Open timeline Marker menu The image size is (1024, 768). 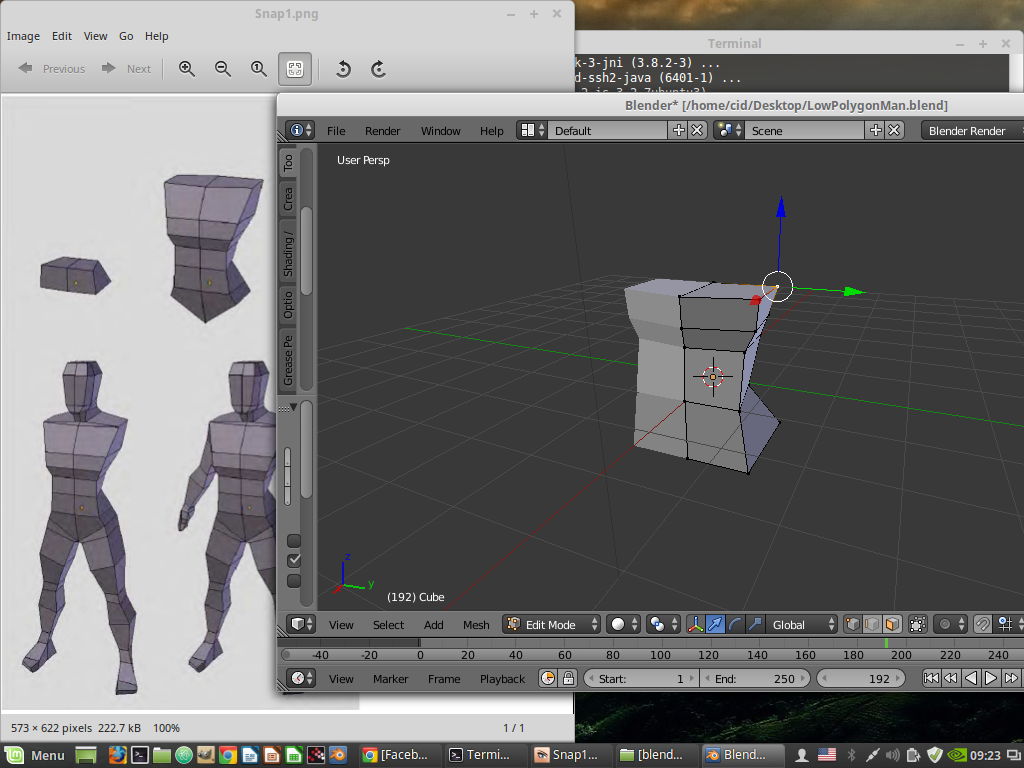click(390, 679)
